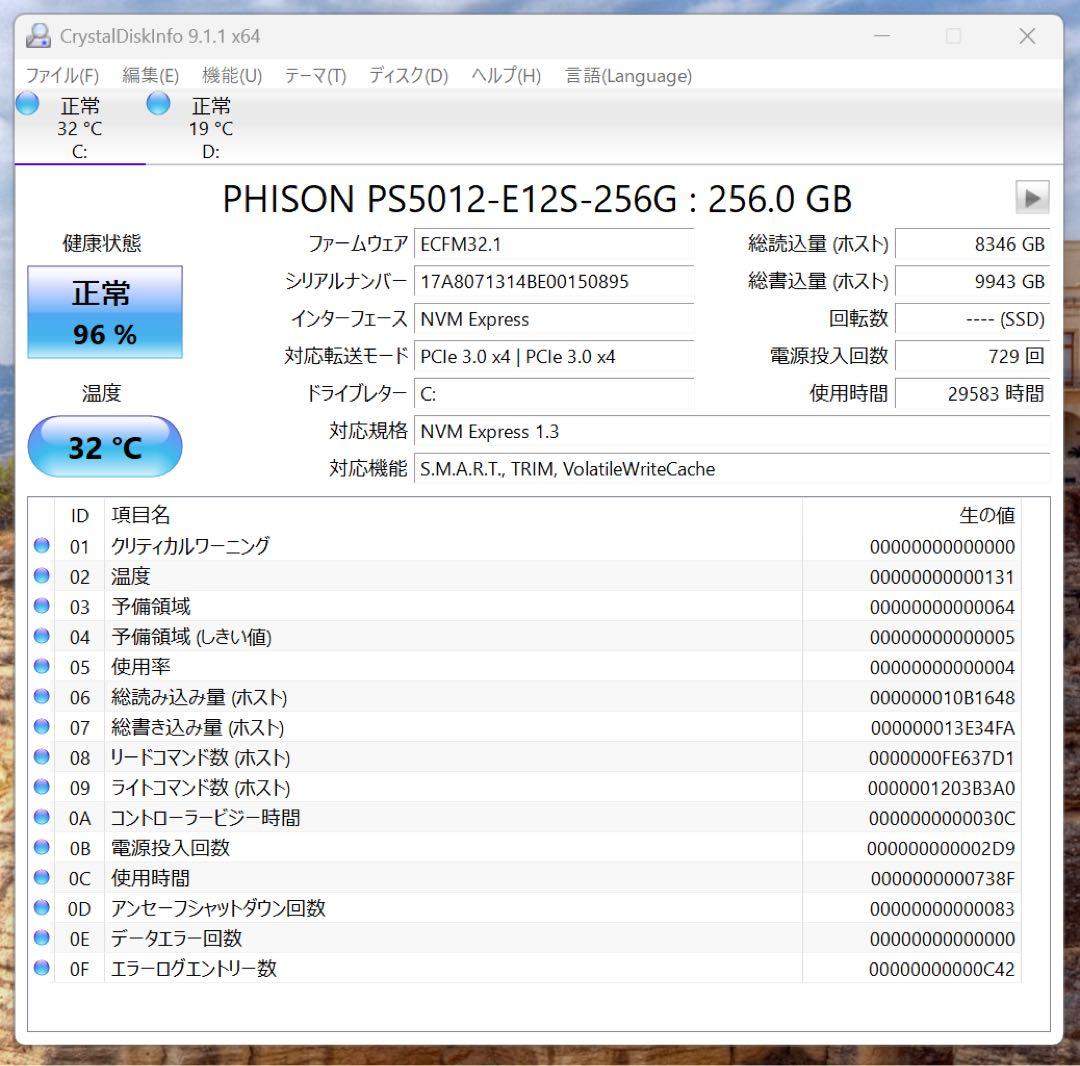Screen dimensions: 1080x1066
Task: Click the interface field NVM Express
Action: 554,320
